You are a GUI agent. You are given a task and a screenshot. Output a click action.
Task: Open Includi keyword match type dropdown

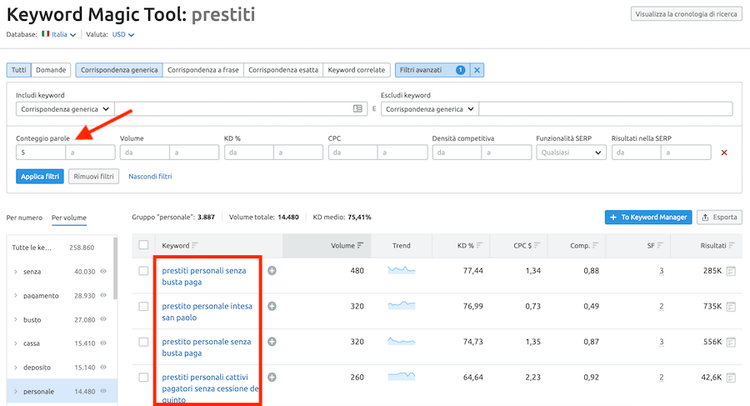65,109
